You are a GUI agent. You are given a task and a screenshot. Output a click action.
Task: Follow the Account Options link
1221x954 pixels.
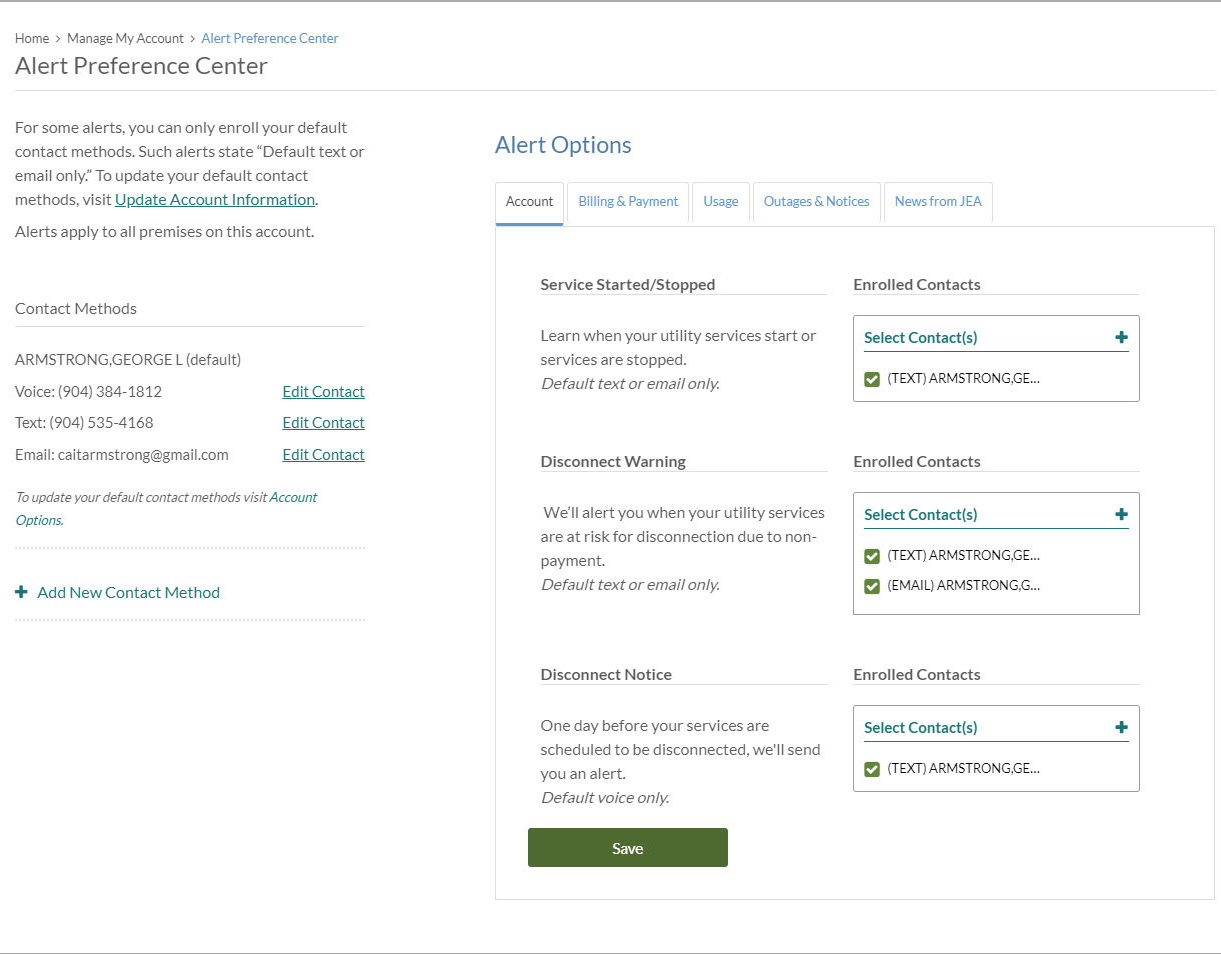pyautogui.click(x=293, y=498)
